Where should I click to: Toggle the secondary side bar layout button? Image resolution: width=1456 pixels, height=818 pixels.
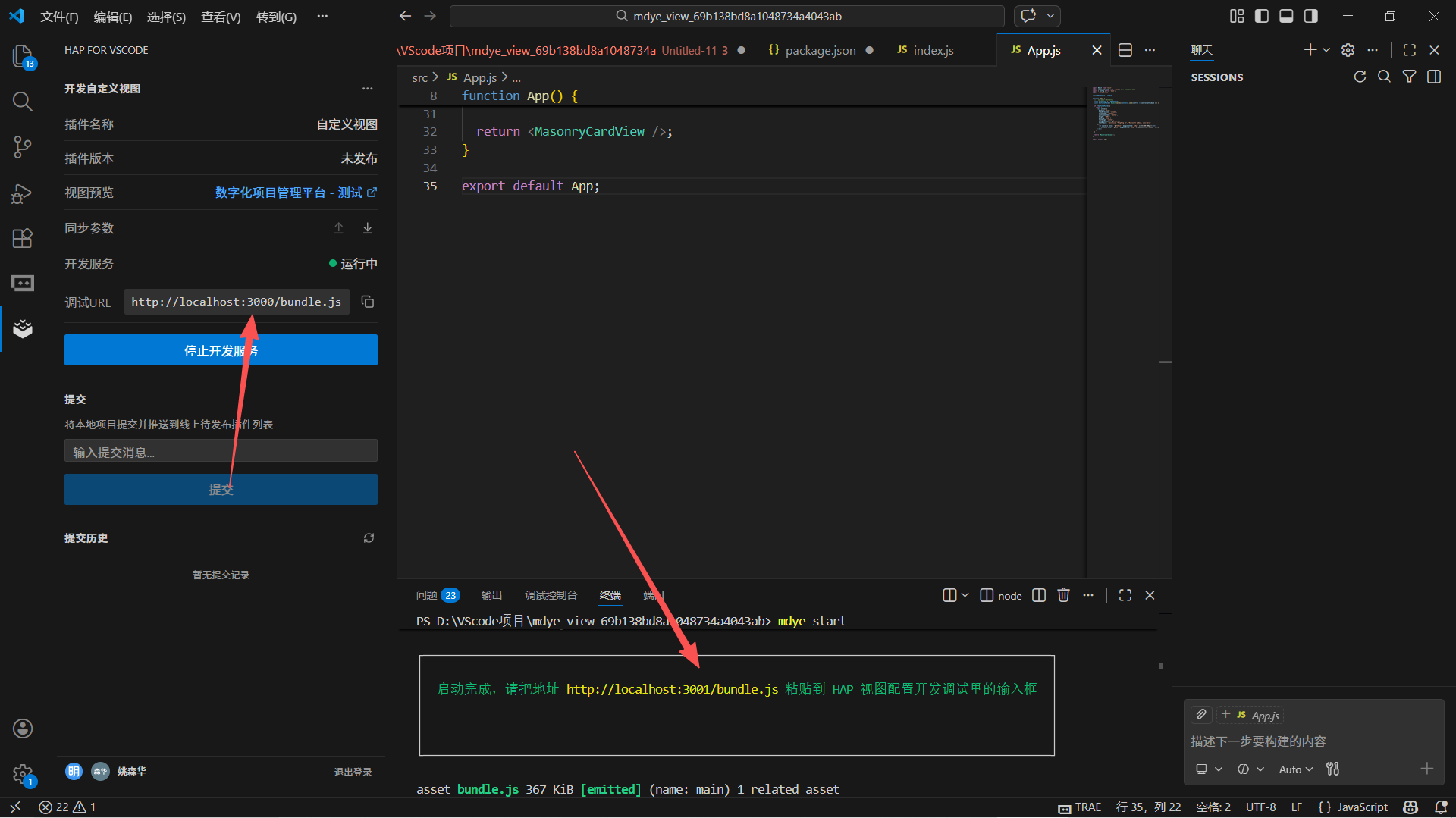click(1310, 16)
